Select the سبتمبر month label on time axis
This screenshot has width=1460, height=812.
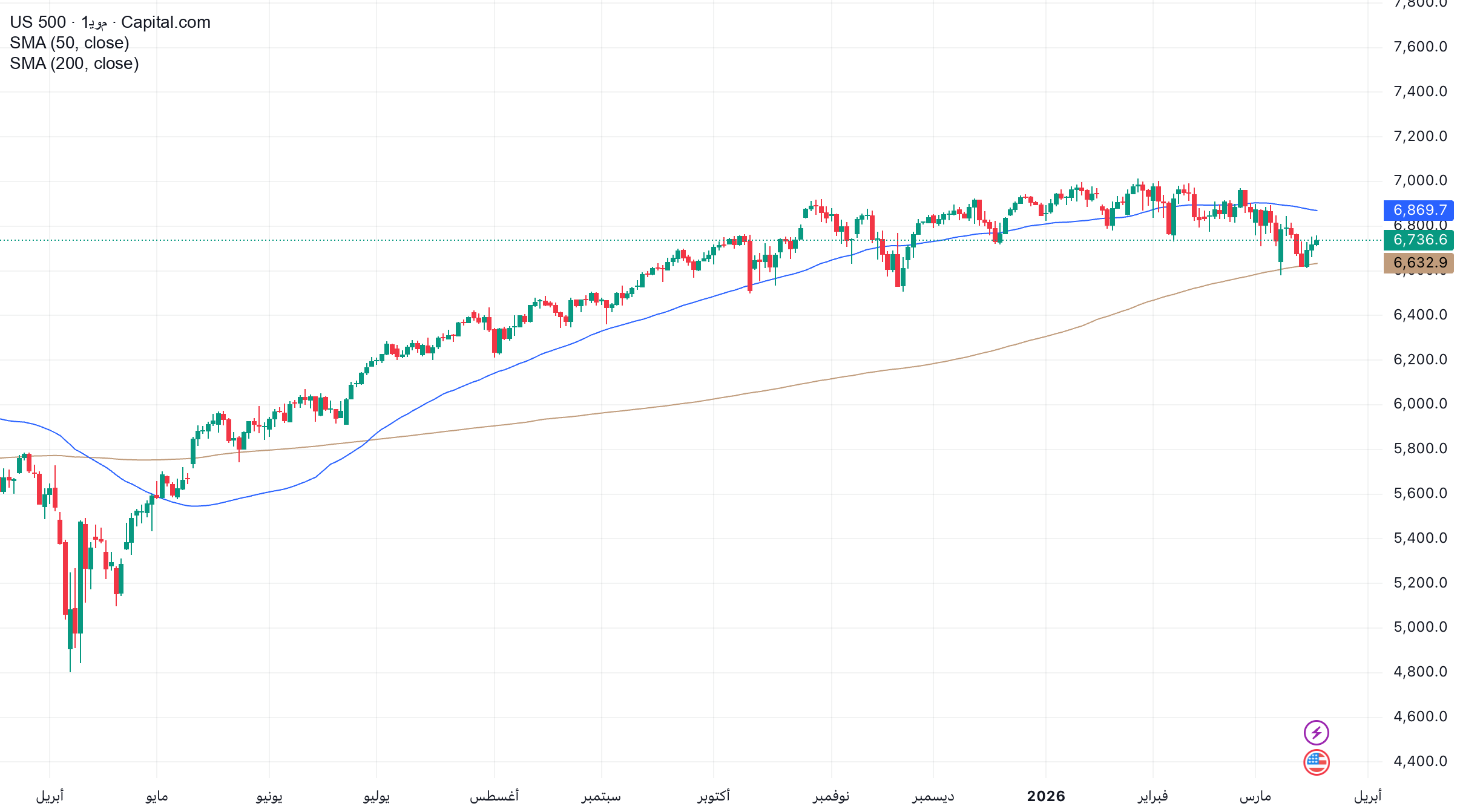pos(601,796)
